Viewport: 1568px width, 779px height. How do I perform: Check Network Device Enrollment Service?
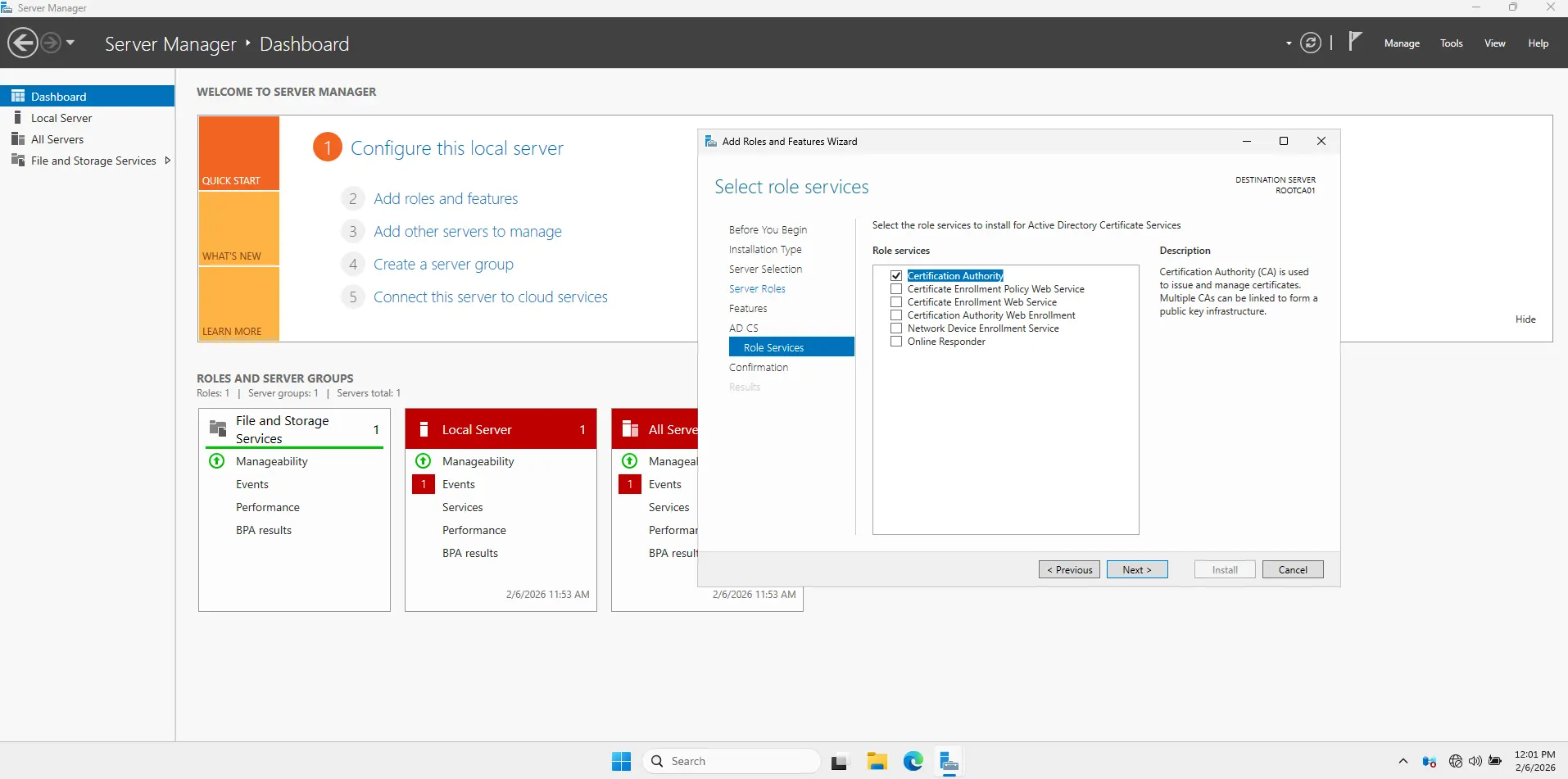tap(896, 328)
